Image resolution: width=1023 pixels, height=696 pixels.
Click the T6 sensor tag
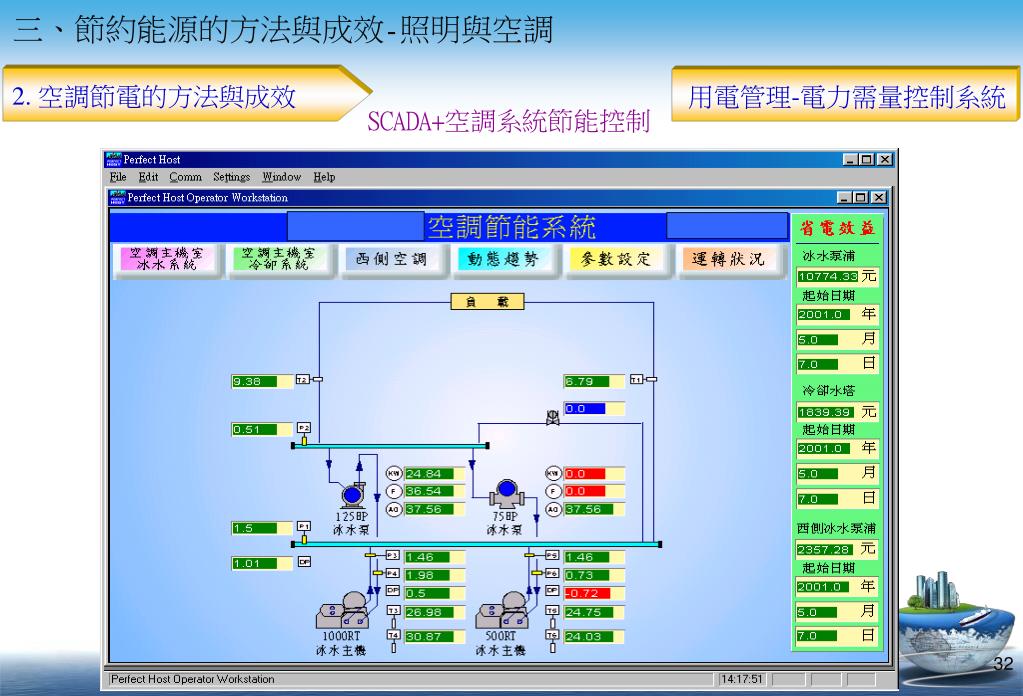click(x=552, y=635)
